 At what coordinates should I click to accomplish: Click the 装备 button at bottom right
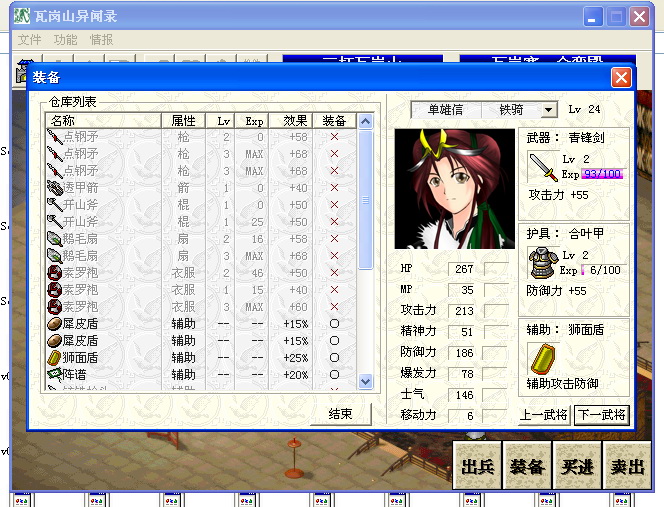[527, 467]
